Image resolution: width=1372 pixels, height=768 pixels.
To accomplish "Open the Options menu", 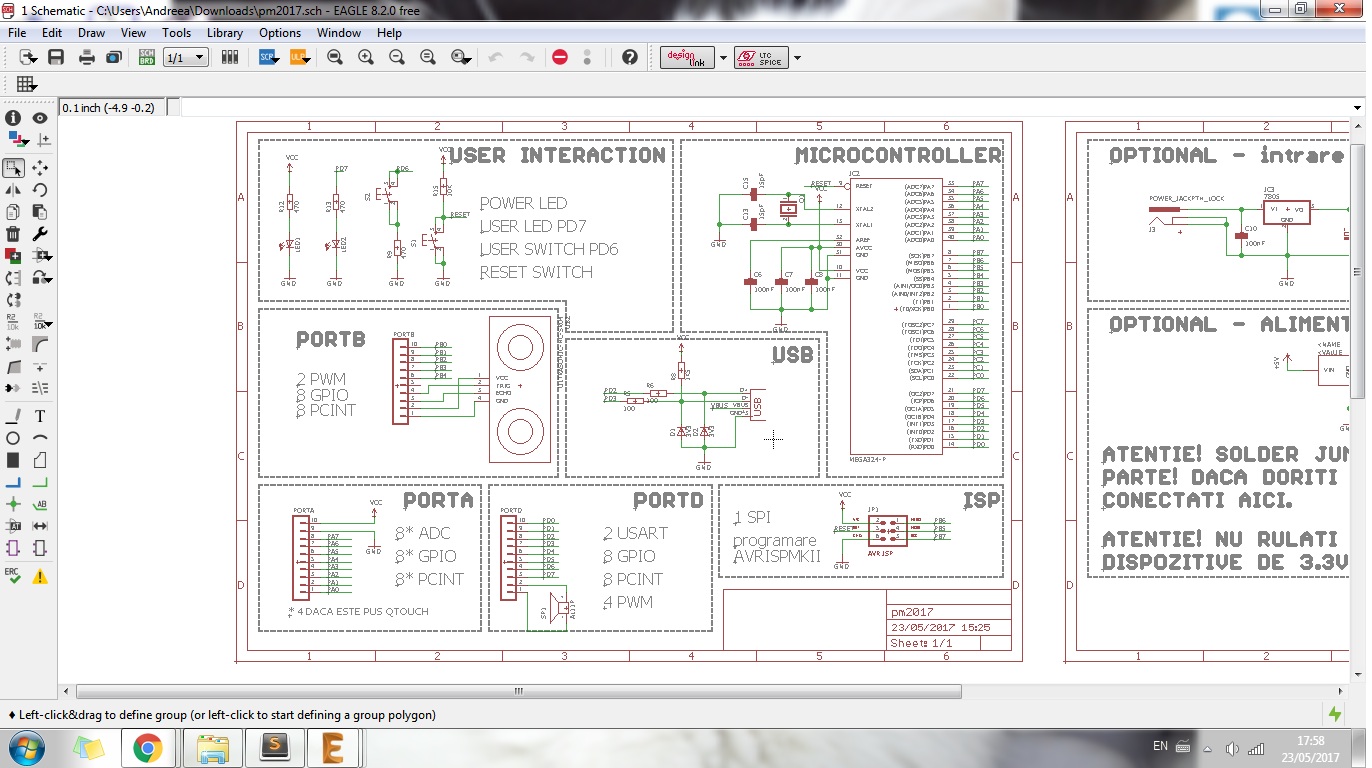I will 280,33.
